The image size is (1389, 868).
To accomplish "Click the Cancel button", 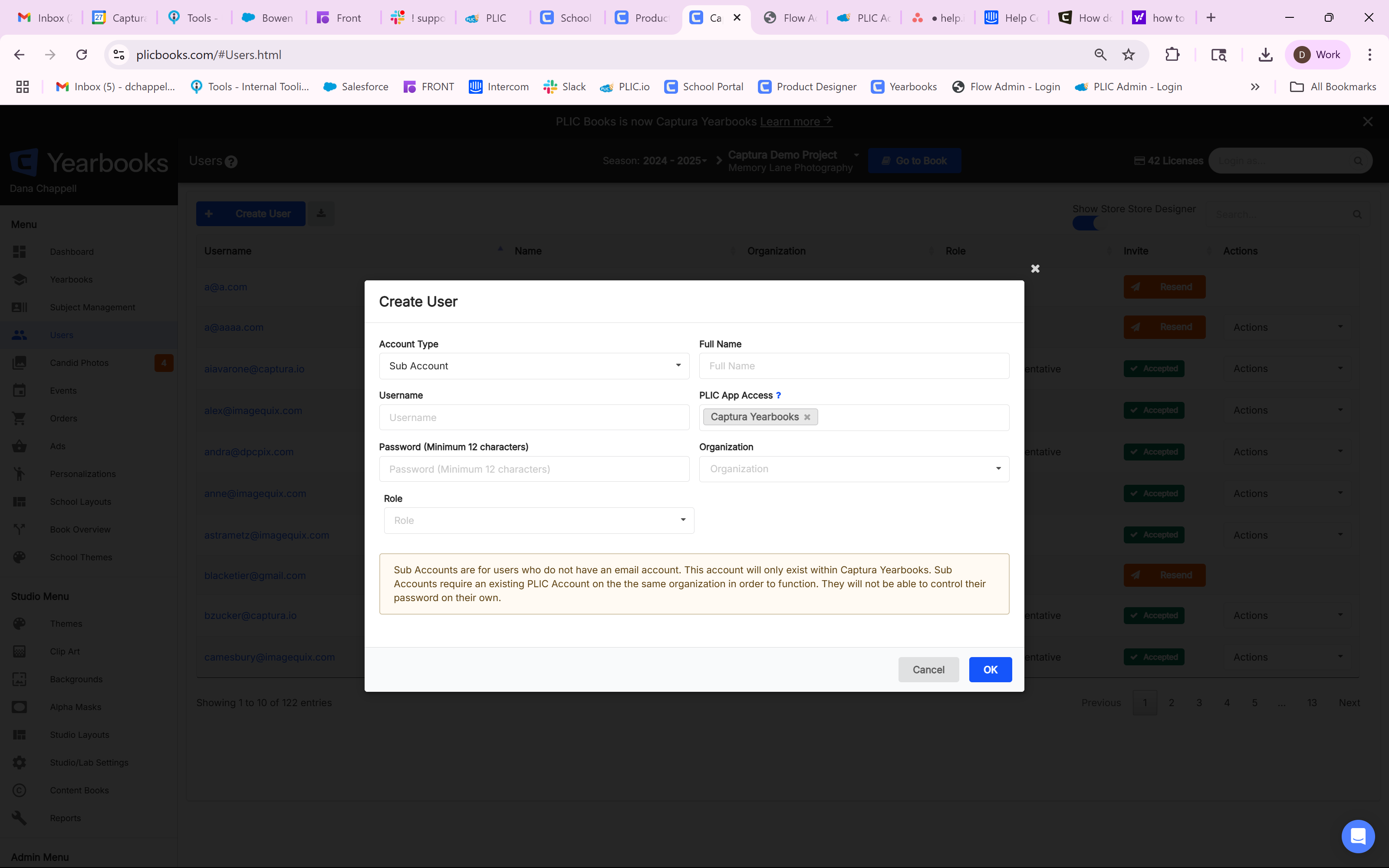I will click(928, 669).
